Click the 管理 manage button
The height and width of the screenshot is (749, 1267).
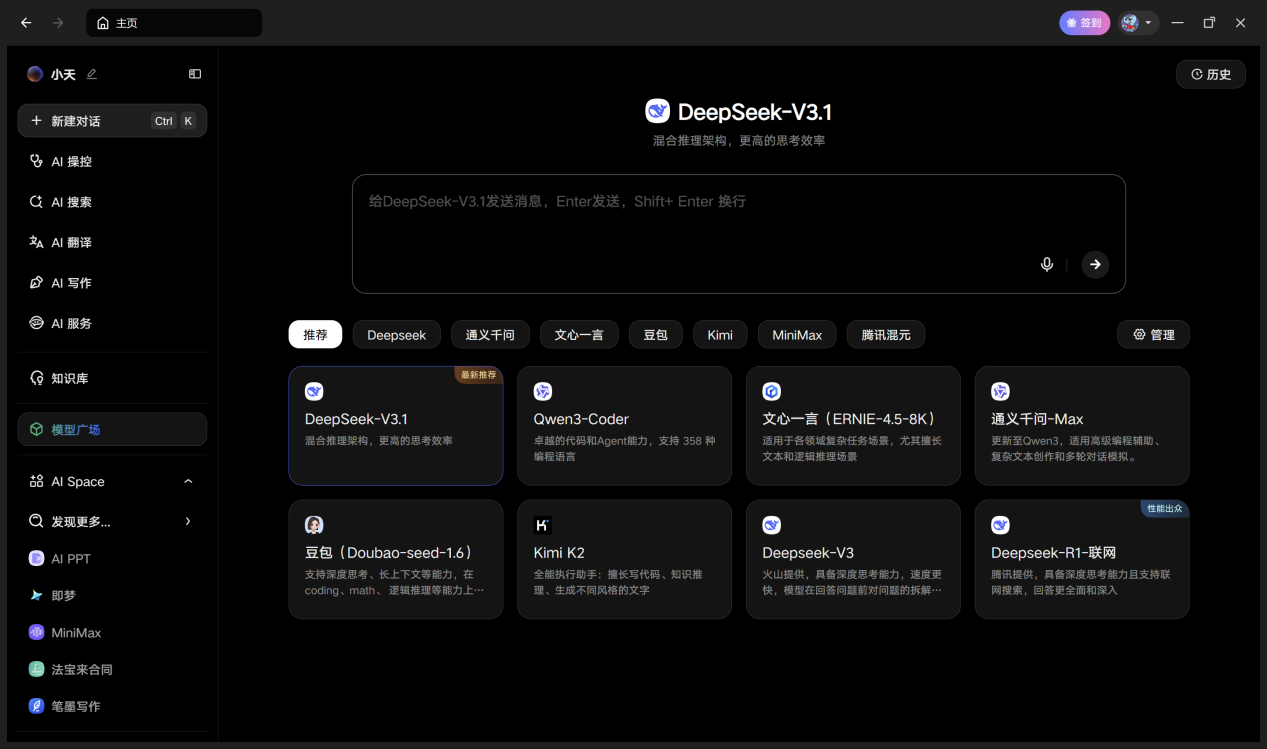pyautogui.click(x=1153, y=335)
